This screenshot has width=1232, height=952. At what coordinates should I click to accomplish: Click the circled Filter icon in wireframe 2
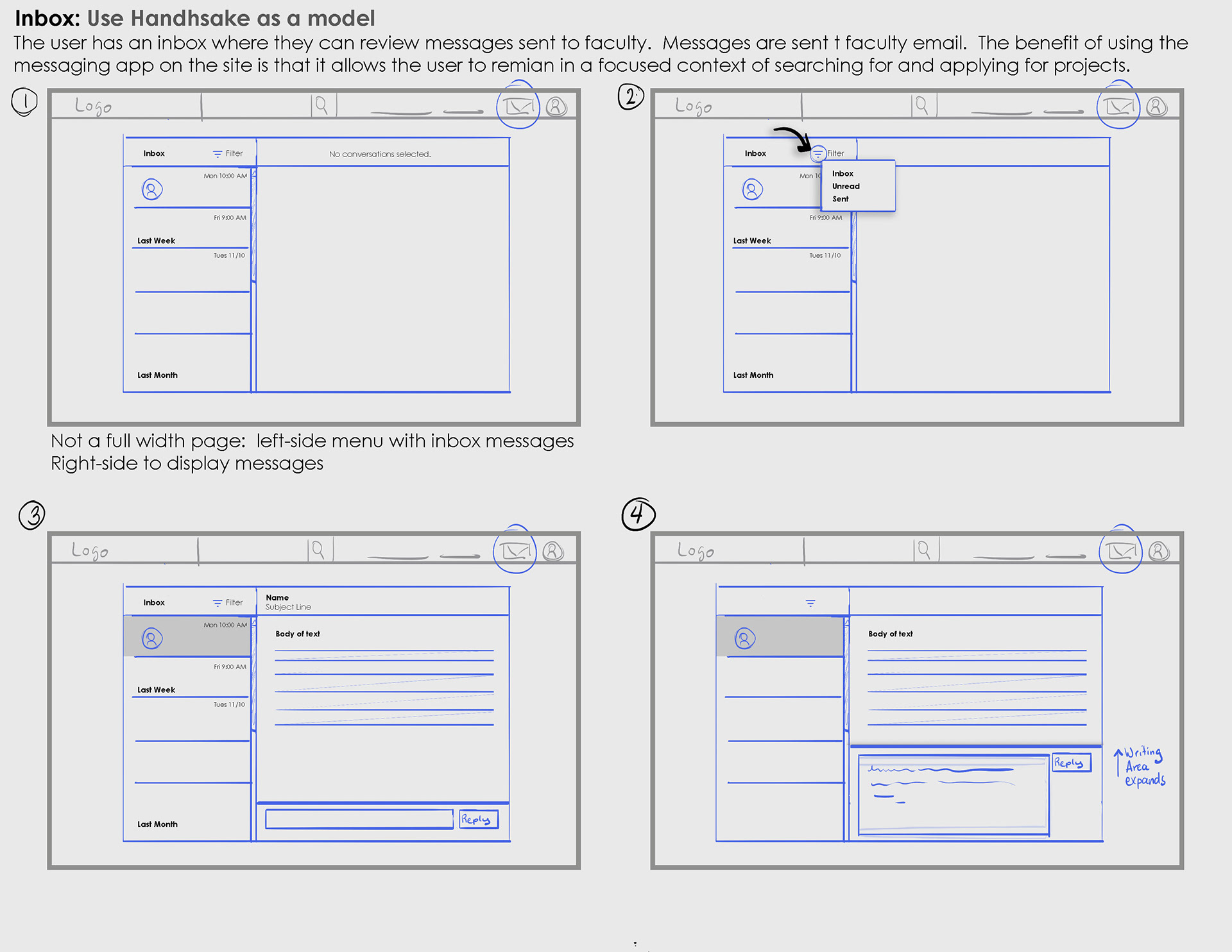coord(817,154)
